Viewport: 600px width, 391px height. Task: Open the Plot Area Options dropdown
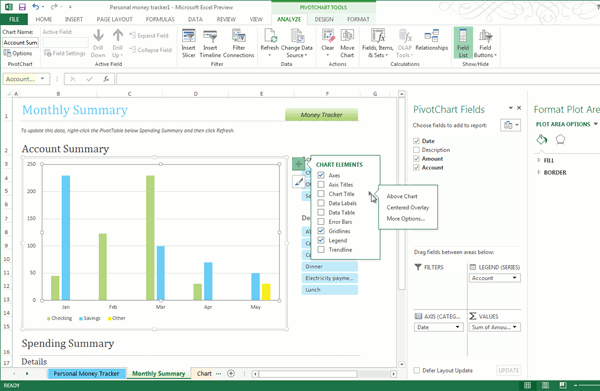tap(595, 124)
